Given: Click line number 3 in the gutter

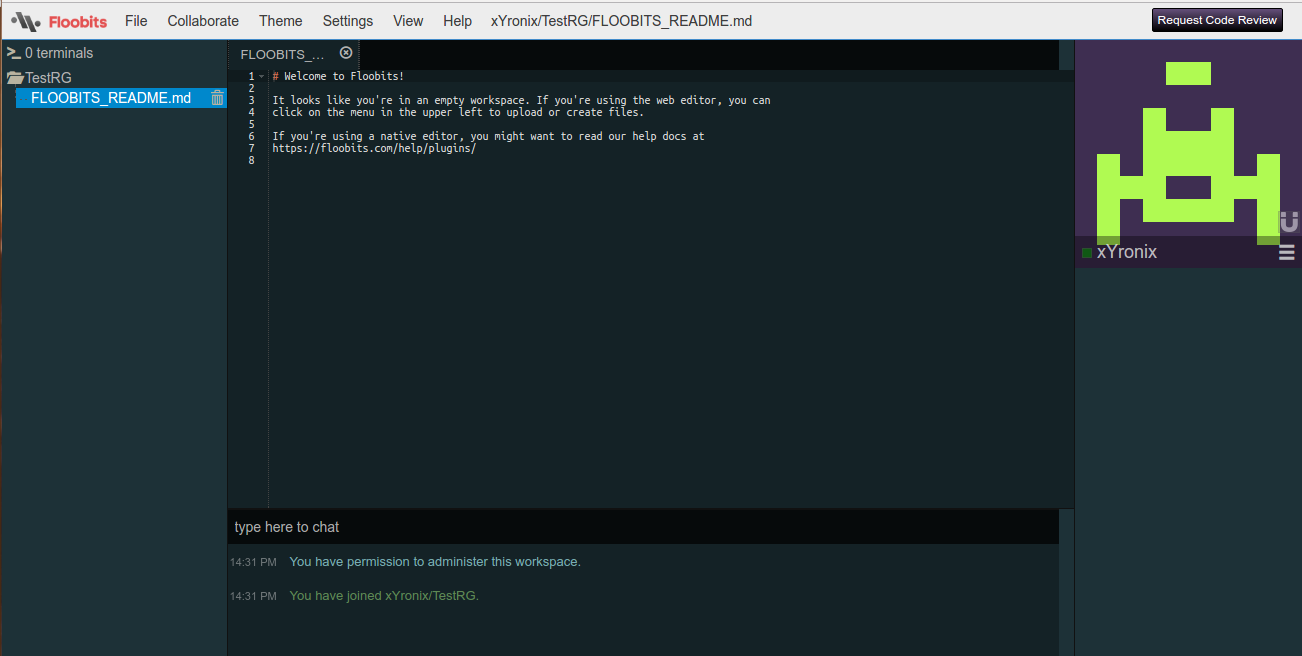Looking at the screenshot, I should tap(251, 100).
